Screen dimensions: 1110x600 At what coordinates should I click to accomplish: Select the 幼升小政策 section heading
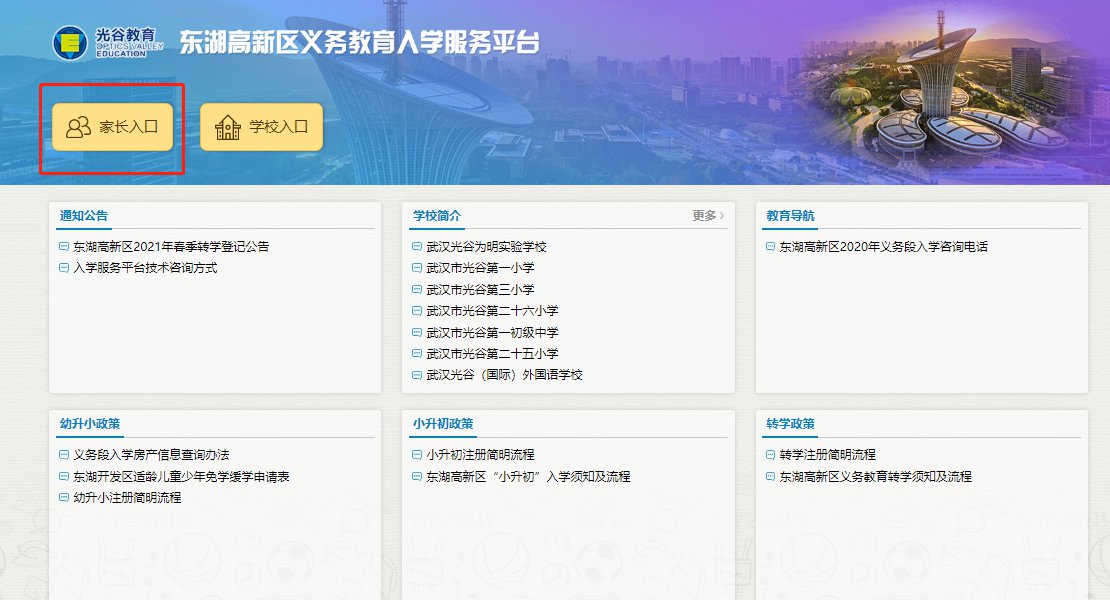pos(90,424)
